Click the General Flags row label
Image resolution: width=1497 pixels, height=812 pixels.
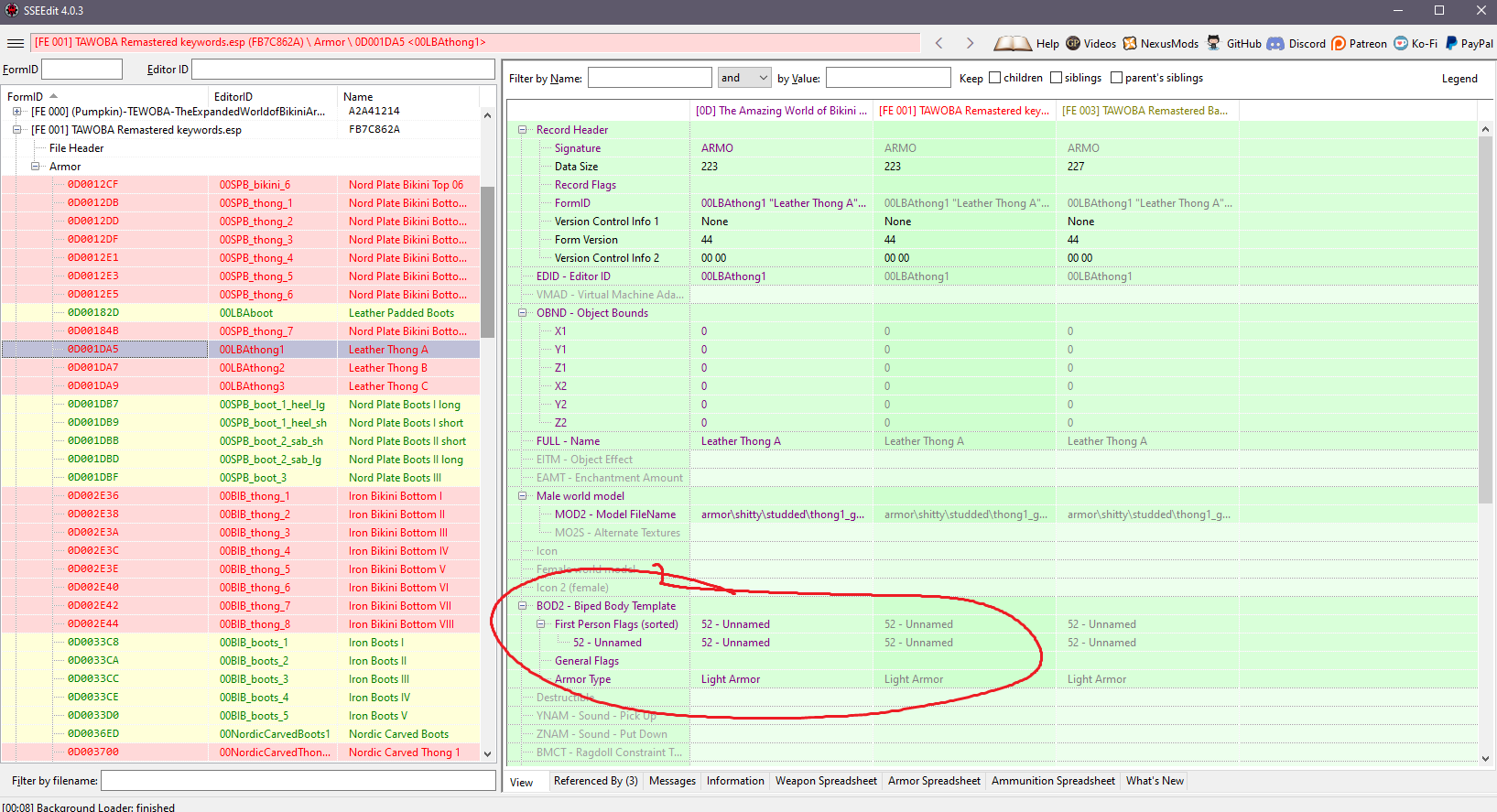click(x=587, y=661)
